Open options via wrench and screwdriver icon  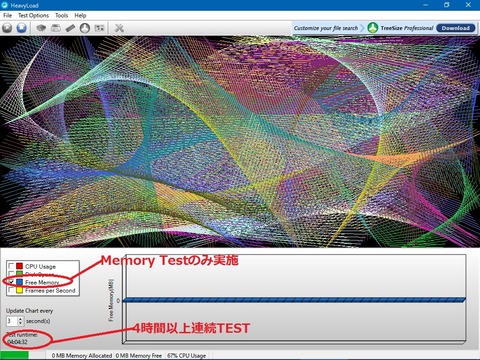(119, 28)
